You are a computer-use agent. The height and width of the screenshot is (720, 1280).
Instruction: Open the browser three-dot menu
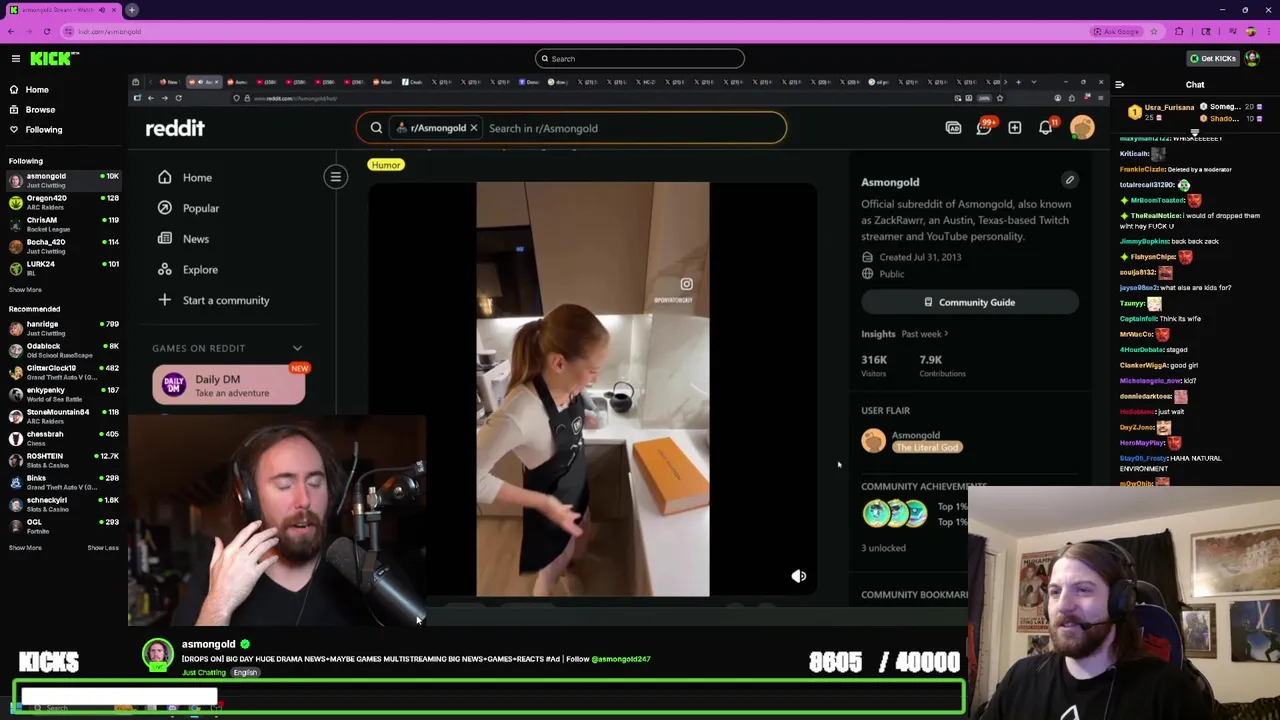coord(1268,31)
